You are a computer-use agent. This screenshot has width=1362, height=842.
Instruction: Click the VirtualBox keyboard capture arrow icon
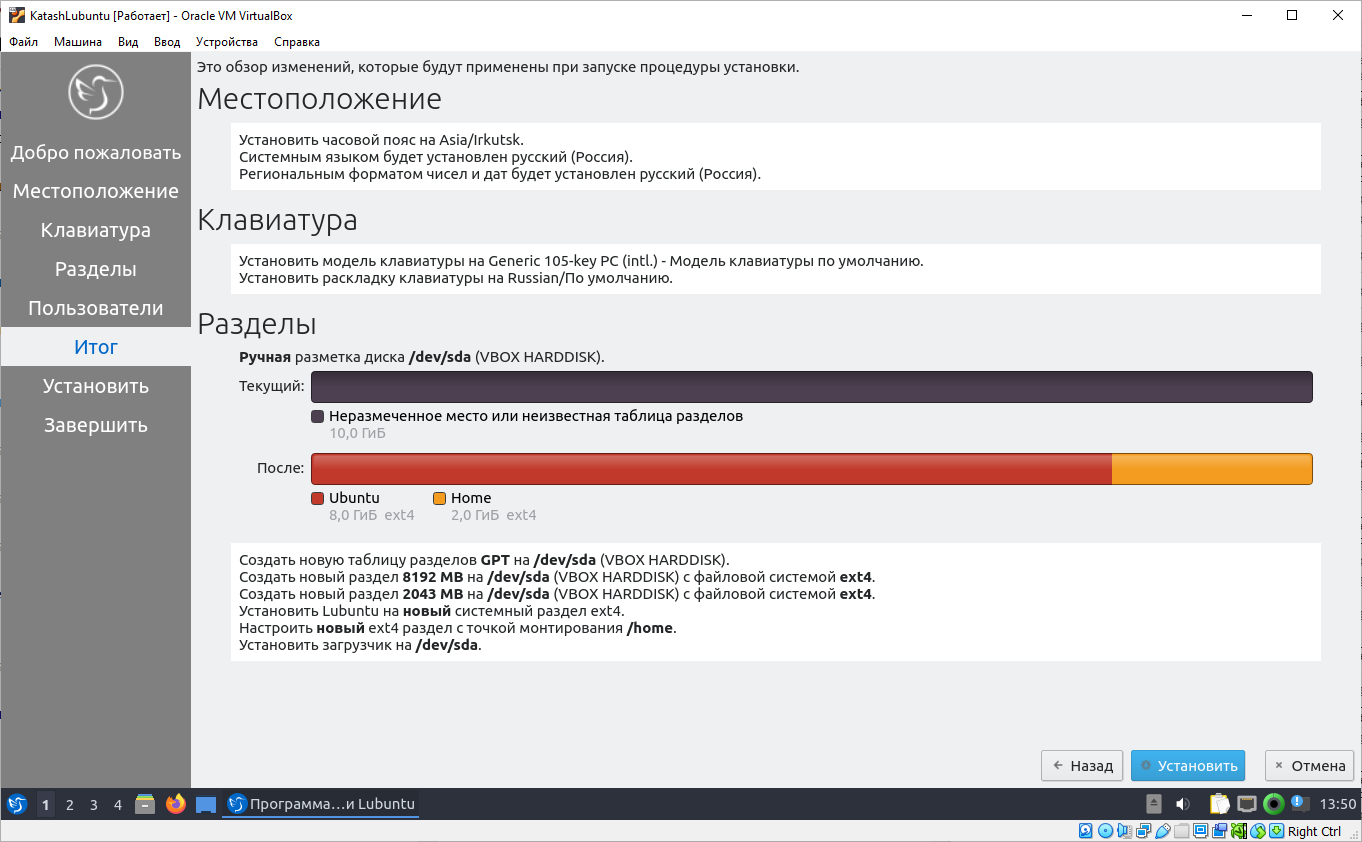pyautogui.click(x=1276, y=831)
